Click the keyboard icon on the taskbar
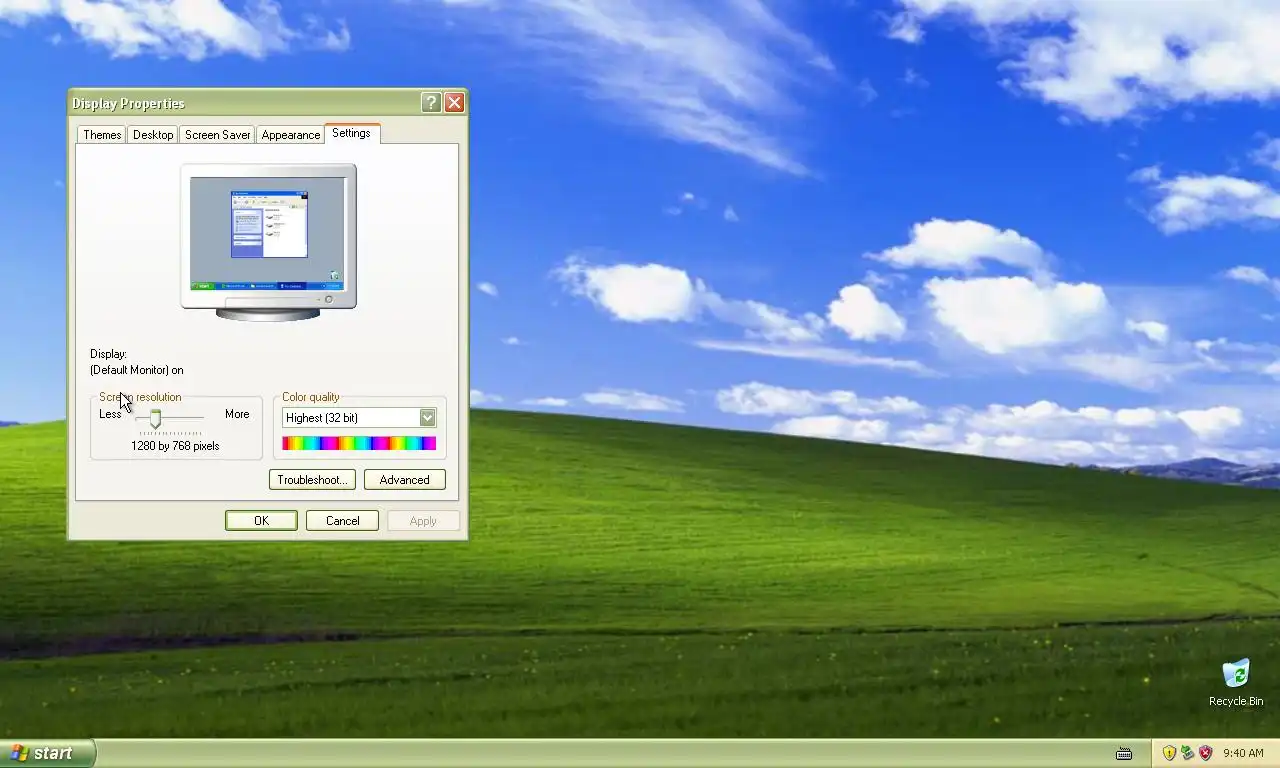1280x768 pixels. click(1124, 753)
